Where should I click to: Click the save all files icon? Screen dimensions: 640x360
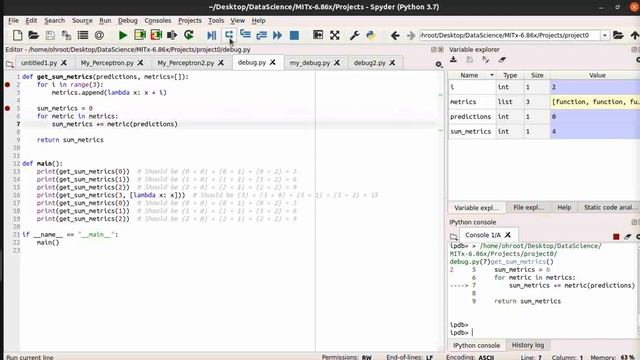[66, 35]
